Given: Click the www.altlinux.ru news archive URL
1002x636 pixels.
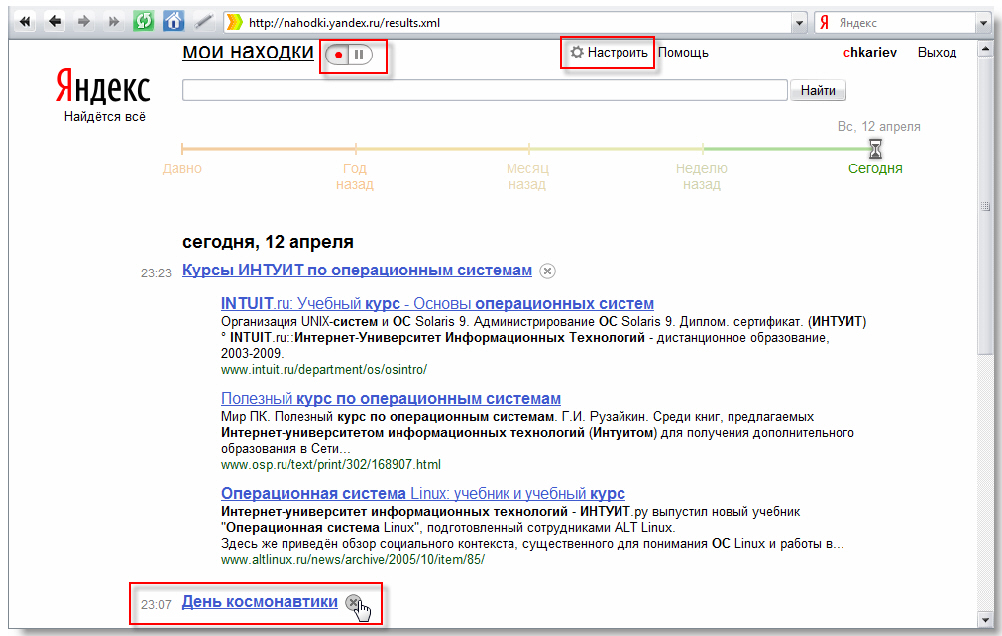Looking at the screenshot, I should (353, 559).
